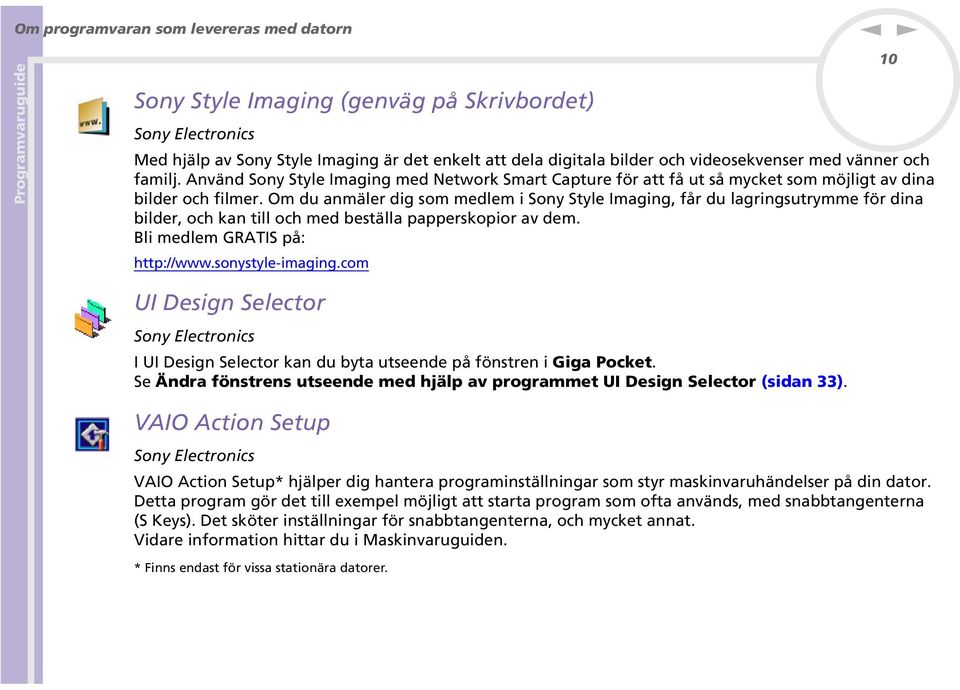Open the sonystyle-imaging.com link
Screen dimensions: 960x690
(251, 263)
